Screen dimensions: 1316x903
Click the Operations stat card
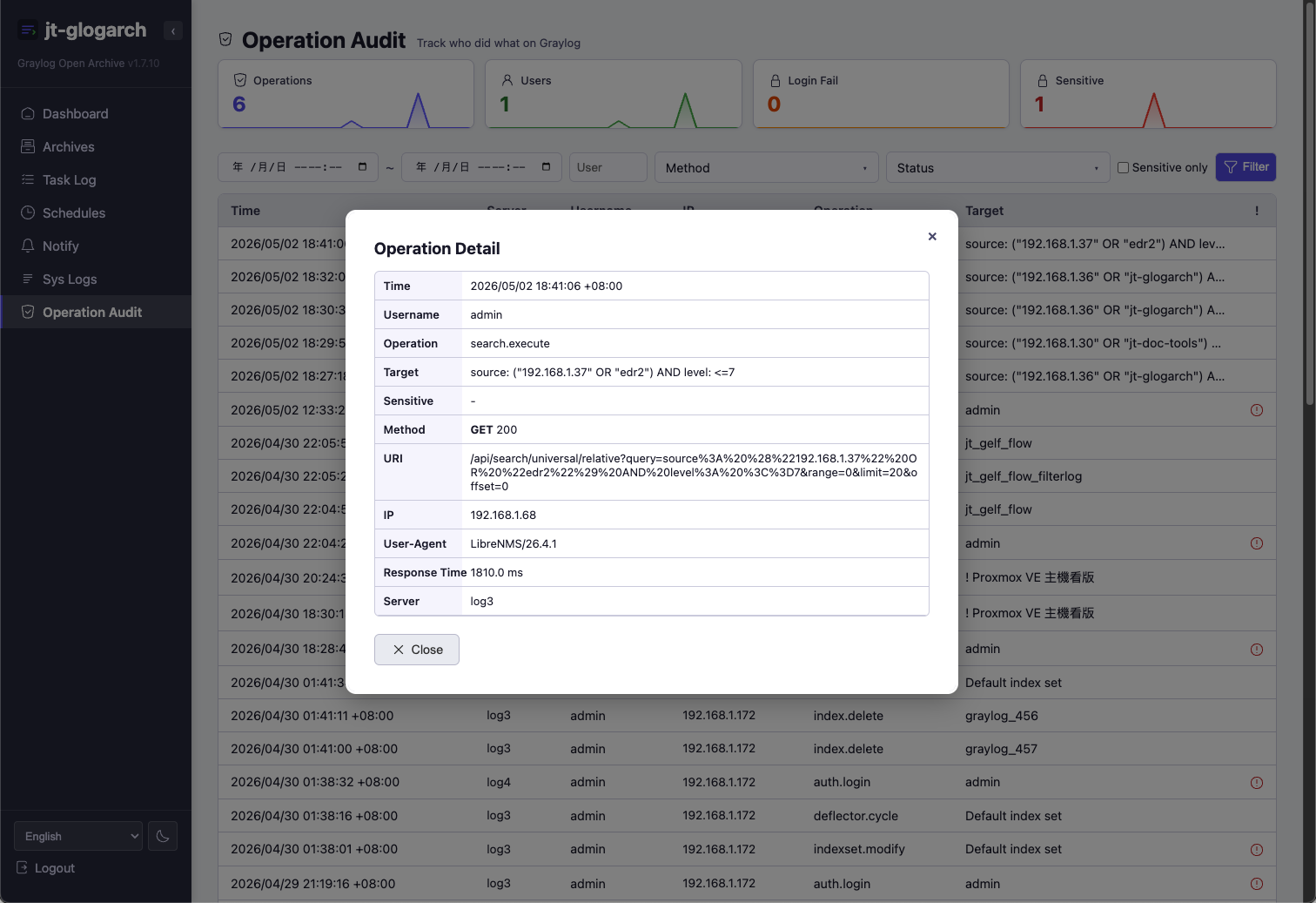click(346, 94)
